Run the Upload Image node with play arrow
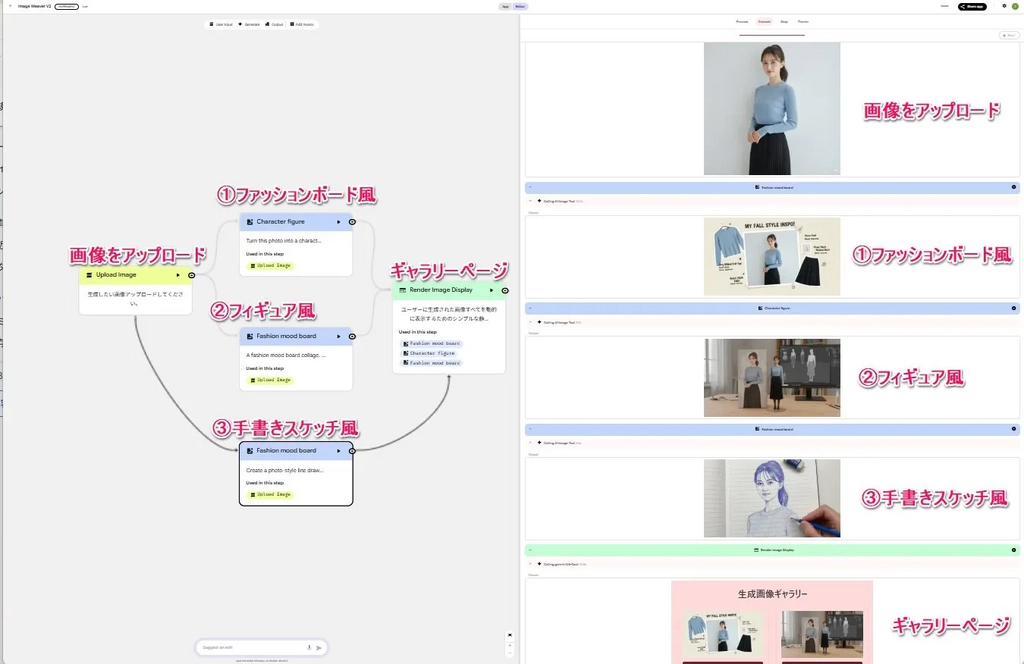 pos(178,275)
